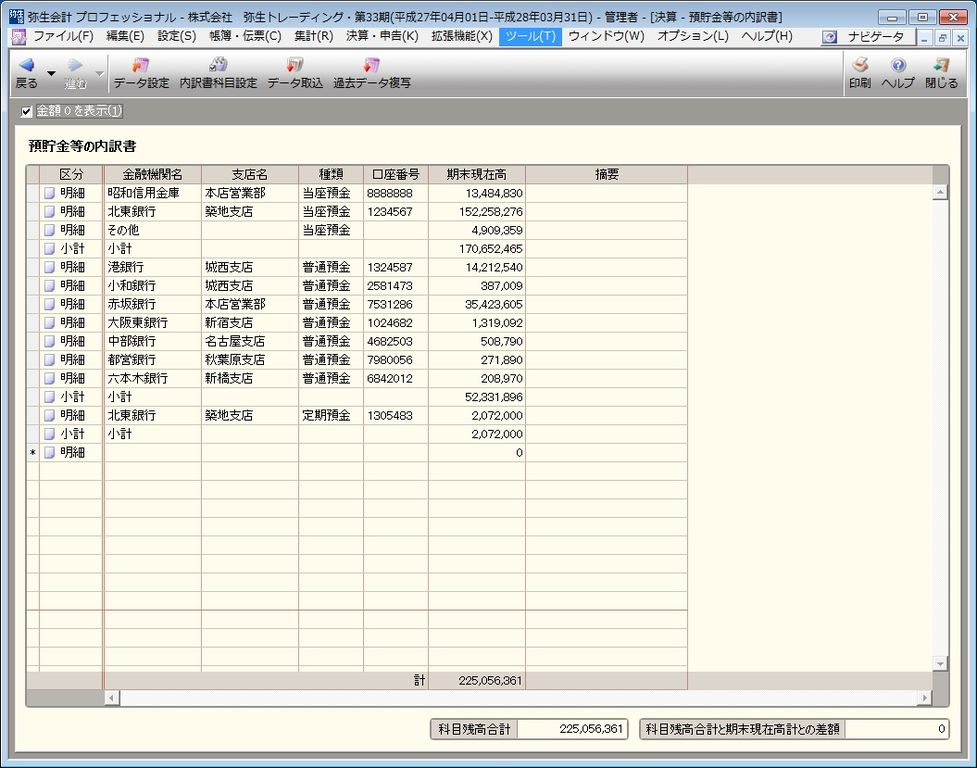
Task: Open 内訳書科目設定 from the toolbar
Action: tap(217, 74)
